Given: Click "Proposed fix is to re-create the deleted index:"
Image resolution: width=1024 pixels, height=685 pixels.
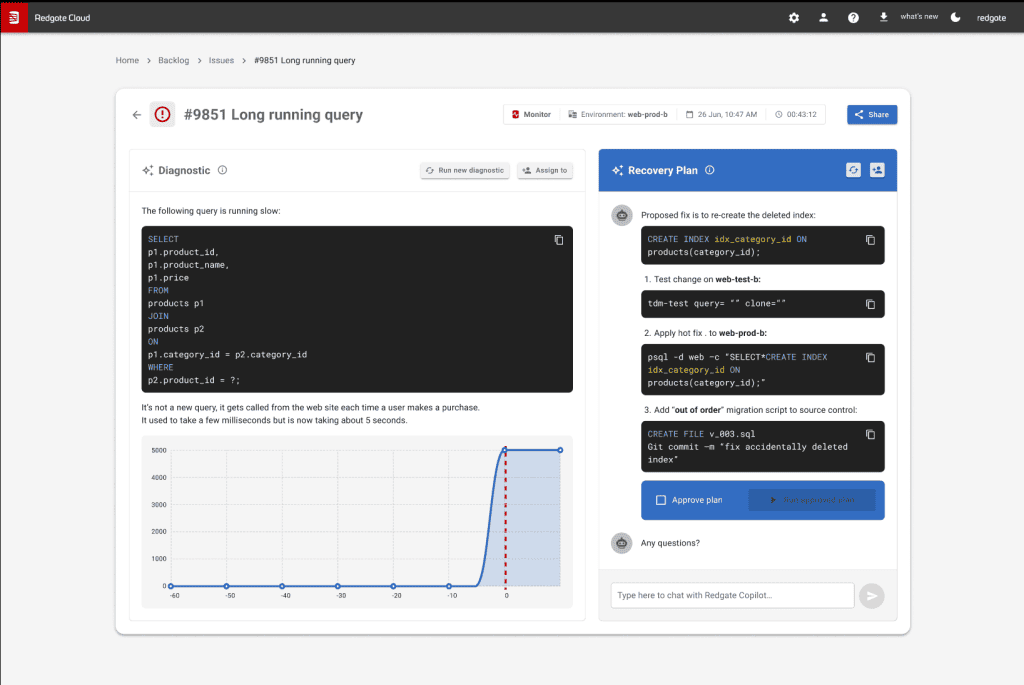Looking at the screenshot, I should (728, 215).
